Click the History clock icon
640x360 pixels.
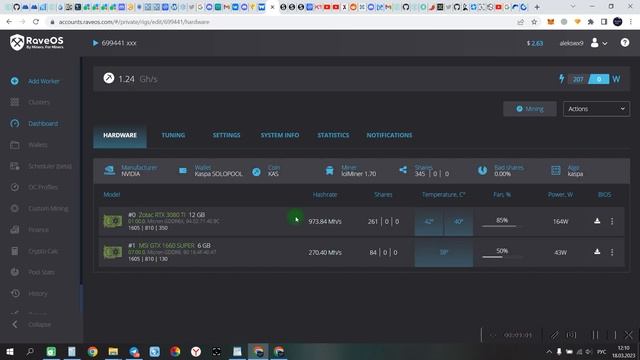15,293
